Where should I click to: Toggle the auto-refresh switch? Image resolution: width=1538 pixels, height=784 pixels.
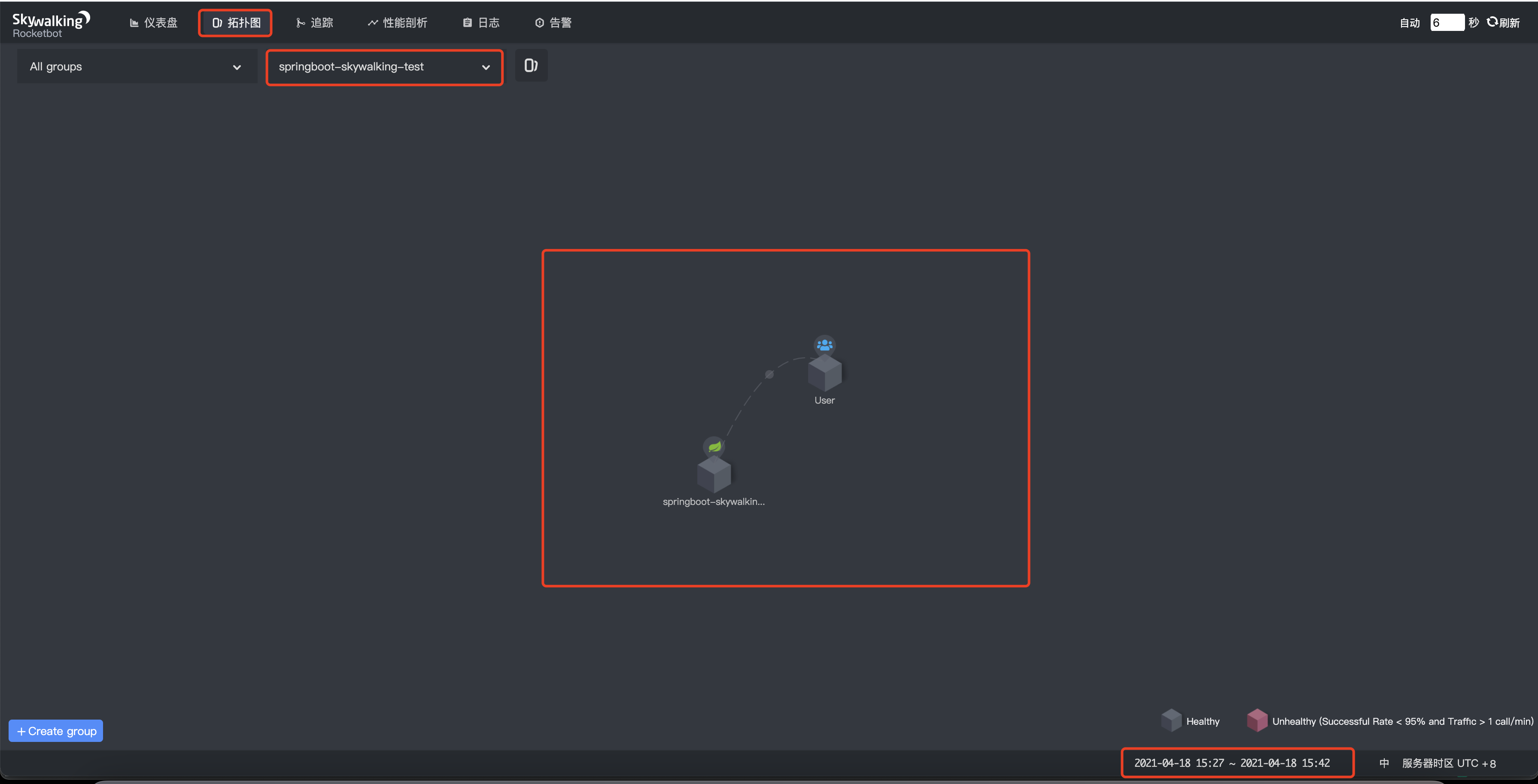point(1409,23)
